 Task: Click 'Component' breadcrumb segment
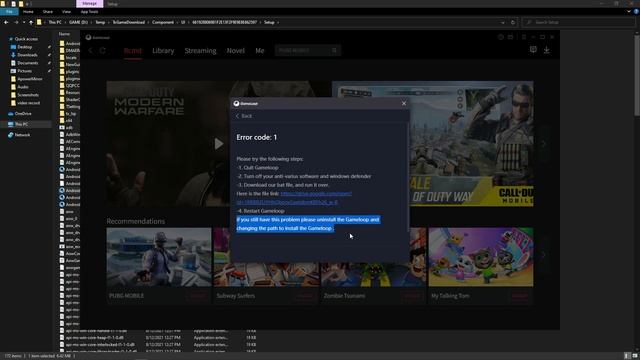163,22
